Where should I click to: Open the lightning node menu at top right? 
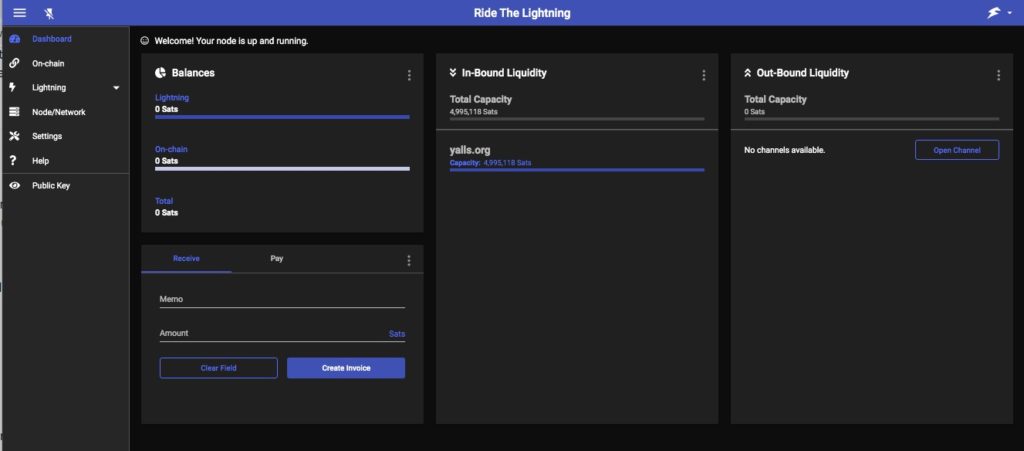click(x=999, y=13)
